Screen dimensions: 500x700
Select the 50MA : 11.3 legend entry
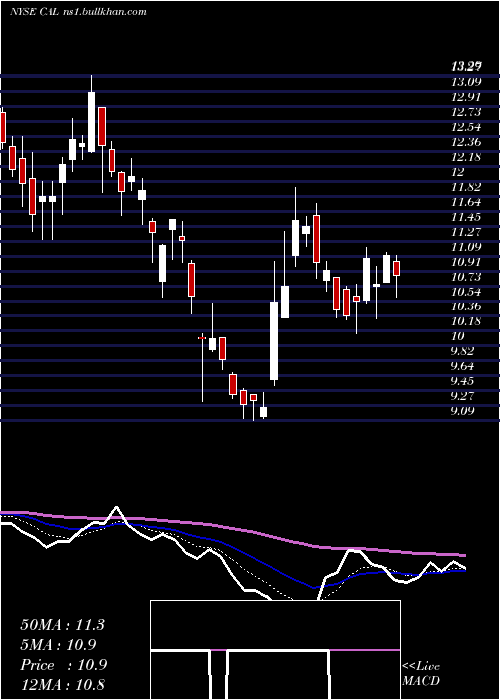click(x=62, y=625)
